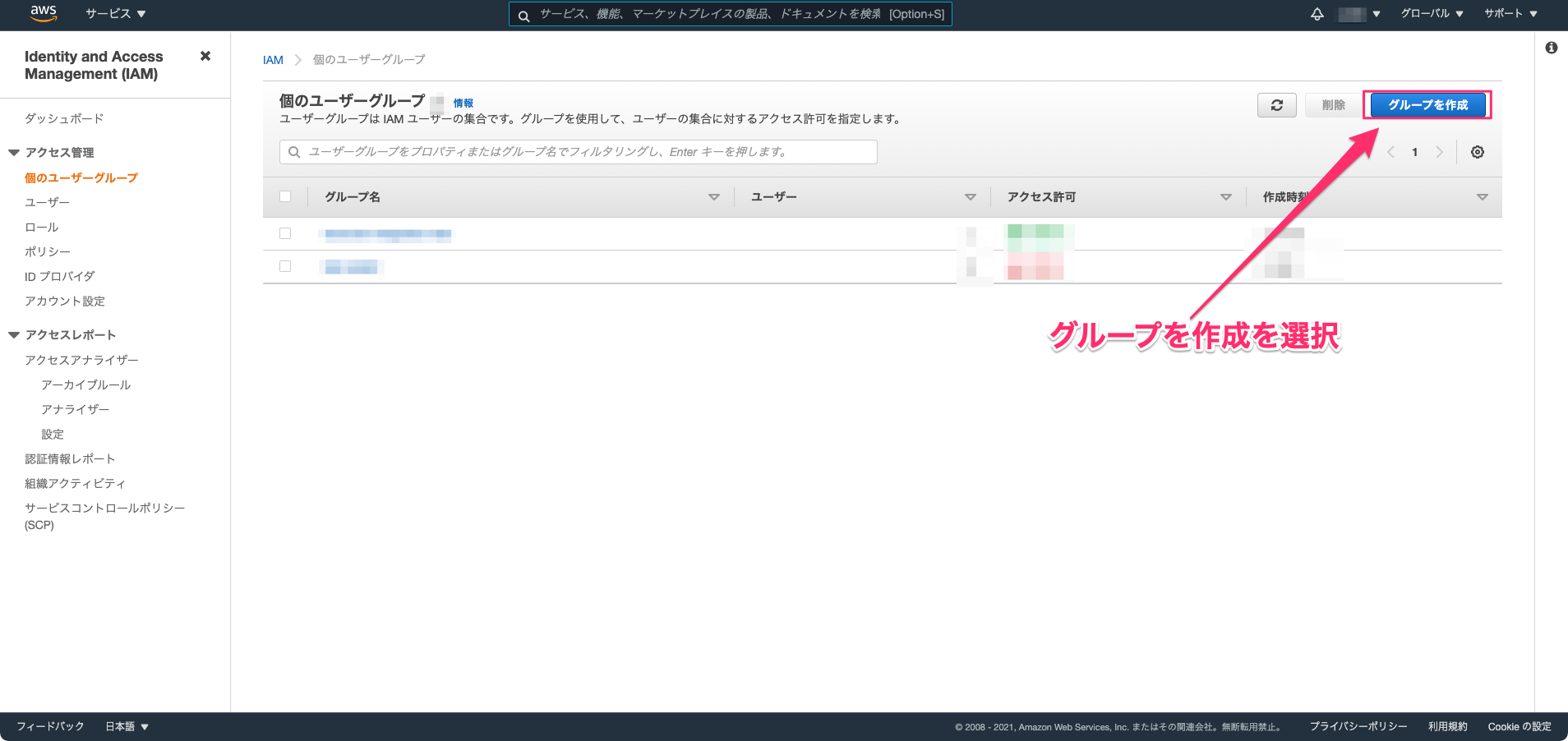Open 設定 under access analyzer
The height and width of the screenshot is (741, 1568).
[53, 434]
